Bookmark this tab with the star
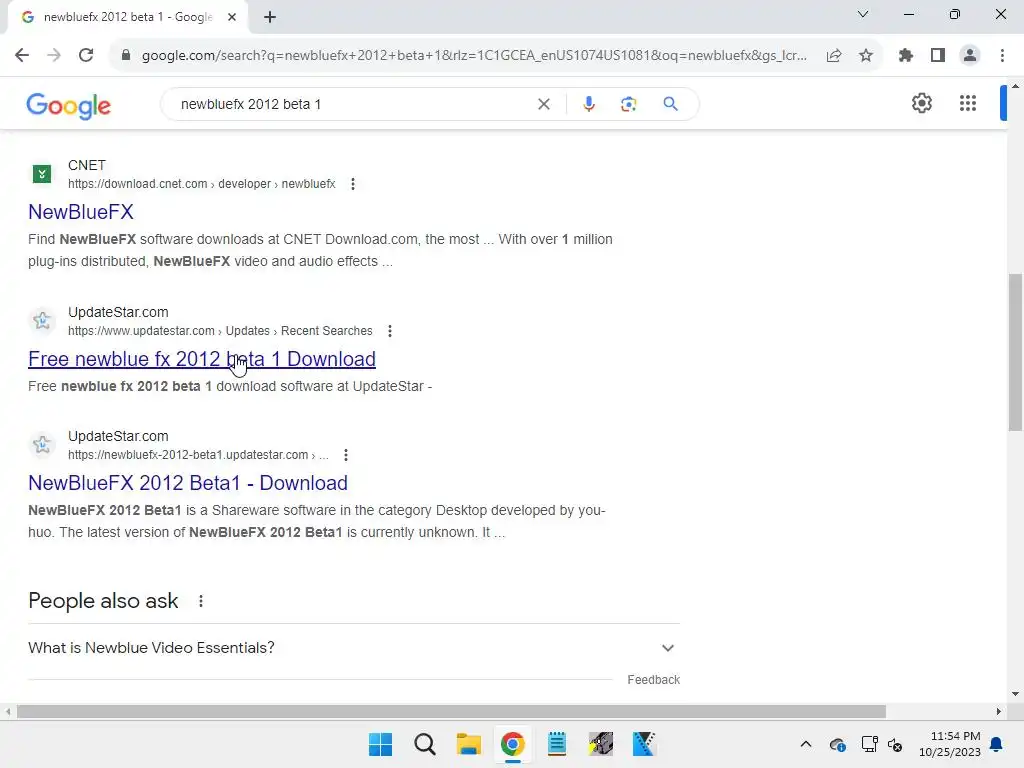This screenshot has height=768, width=1024. pyautogui.click(x=866, y=56)
